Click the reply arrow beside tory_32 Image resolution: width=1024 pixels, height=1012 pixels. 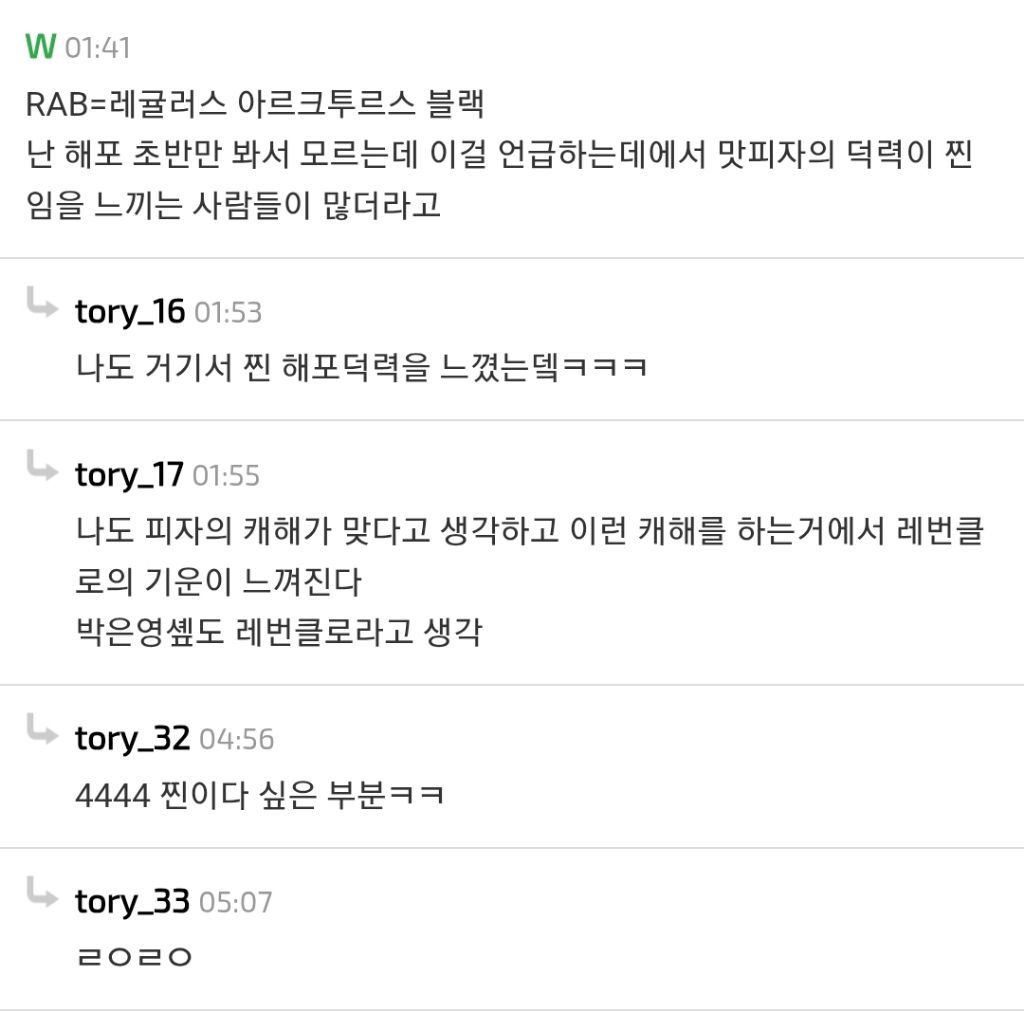click(42, 730)
